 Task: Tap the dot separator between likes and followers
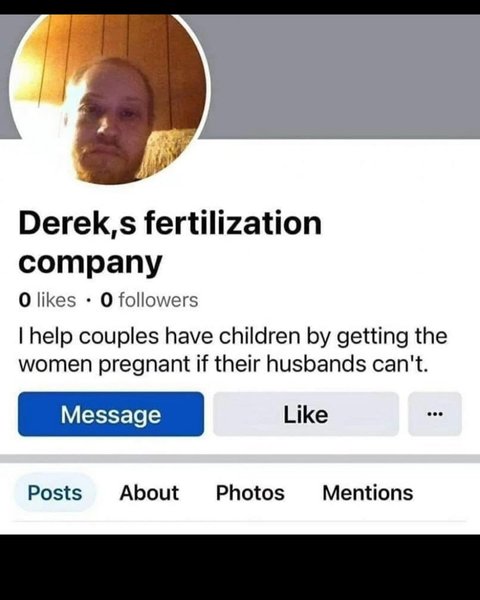pos(88,300)
